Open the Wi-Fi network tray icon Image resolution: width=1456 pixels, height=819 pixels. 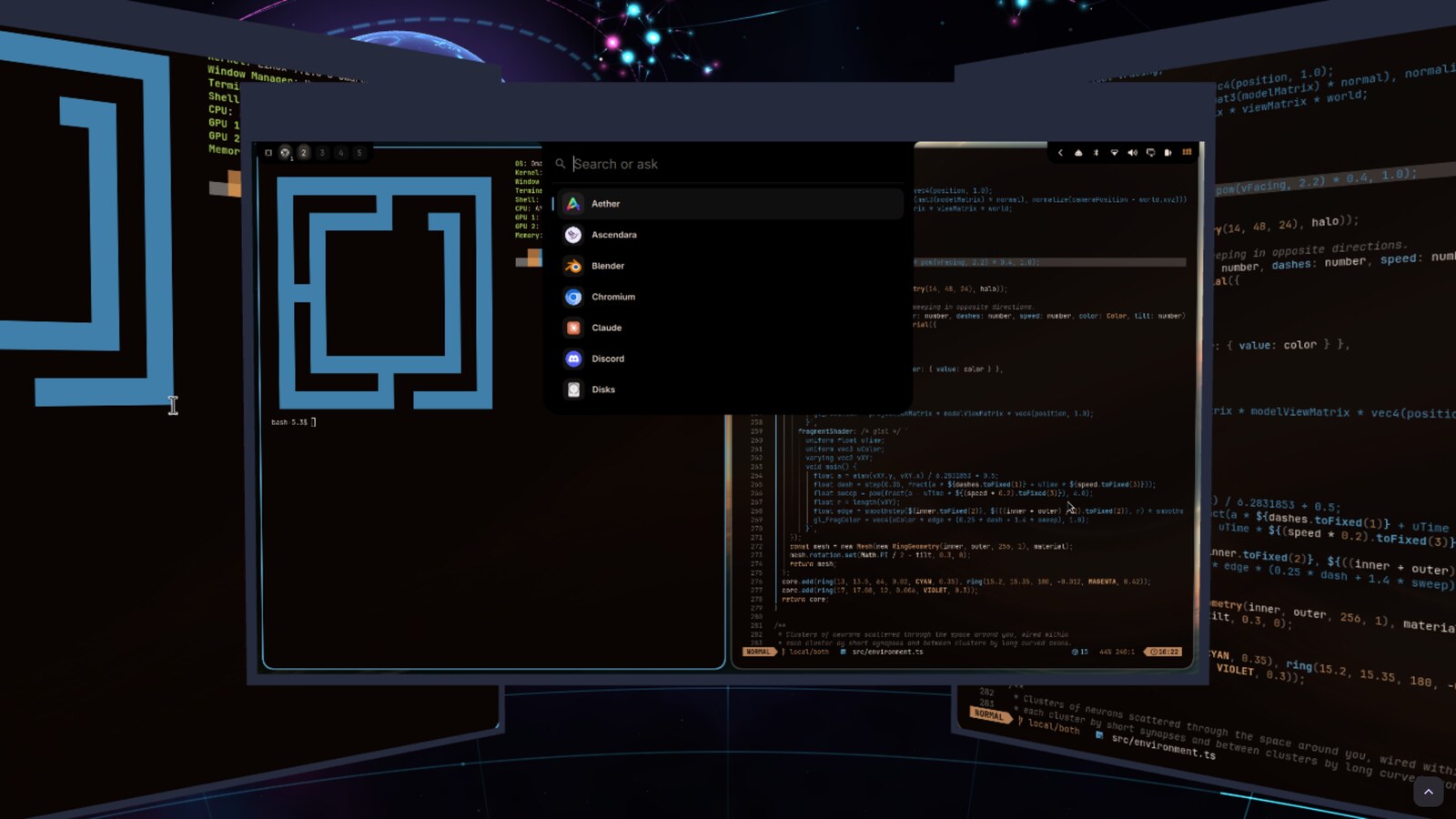[1115, 153]
